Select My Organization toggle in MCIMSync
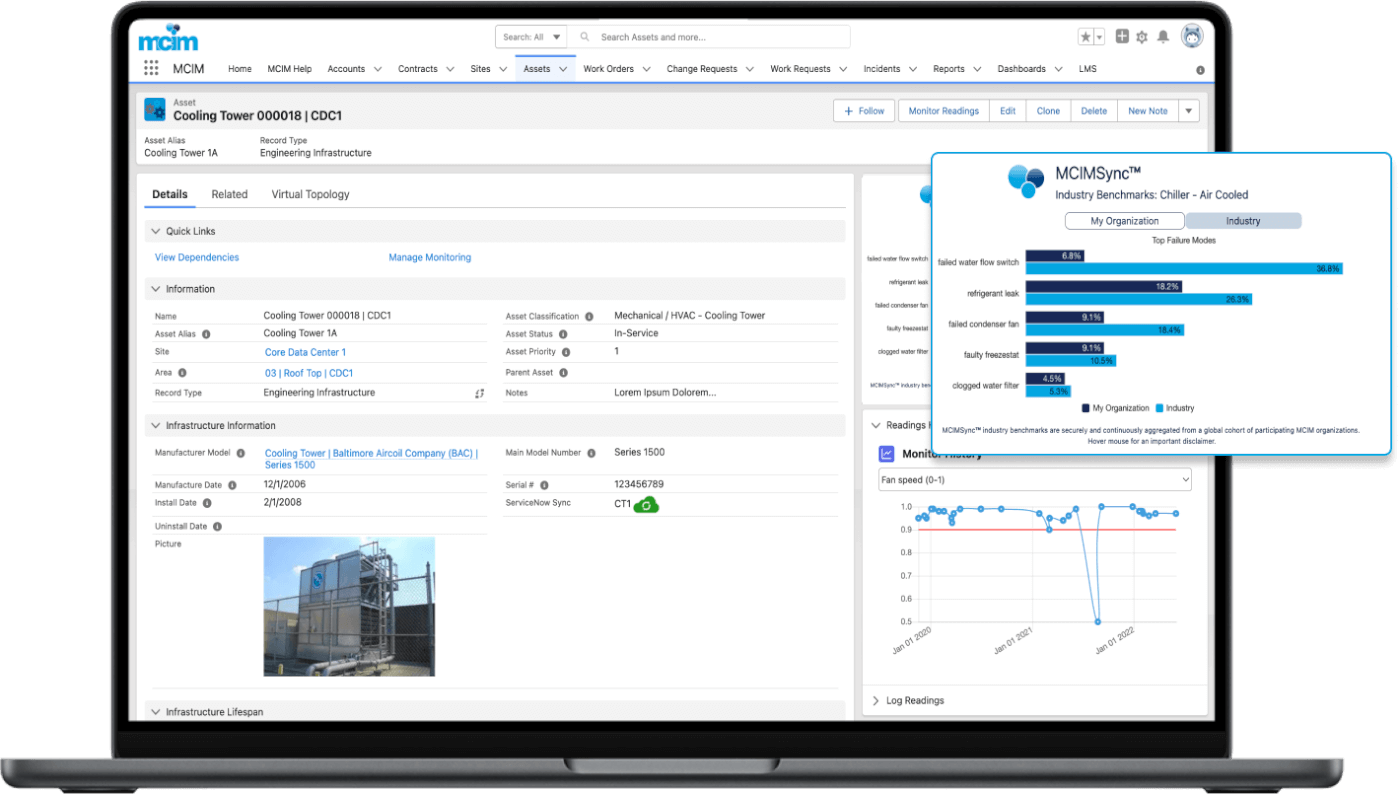The height and width of the screenshot is (794, 1400). [x=1124, y=221]
